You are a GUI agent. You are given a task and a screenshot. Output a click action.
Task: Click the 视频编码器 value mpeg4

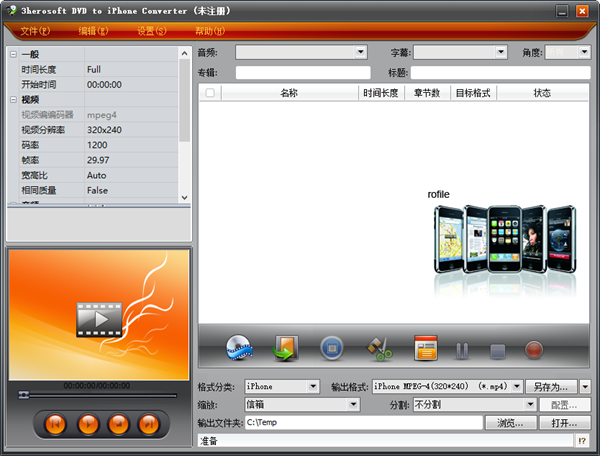131,115
